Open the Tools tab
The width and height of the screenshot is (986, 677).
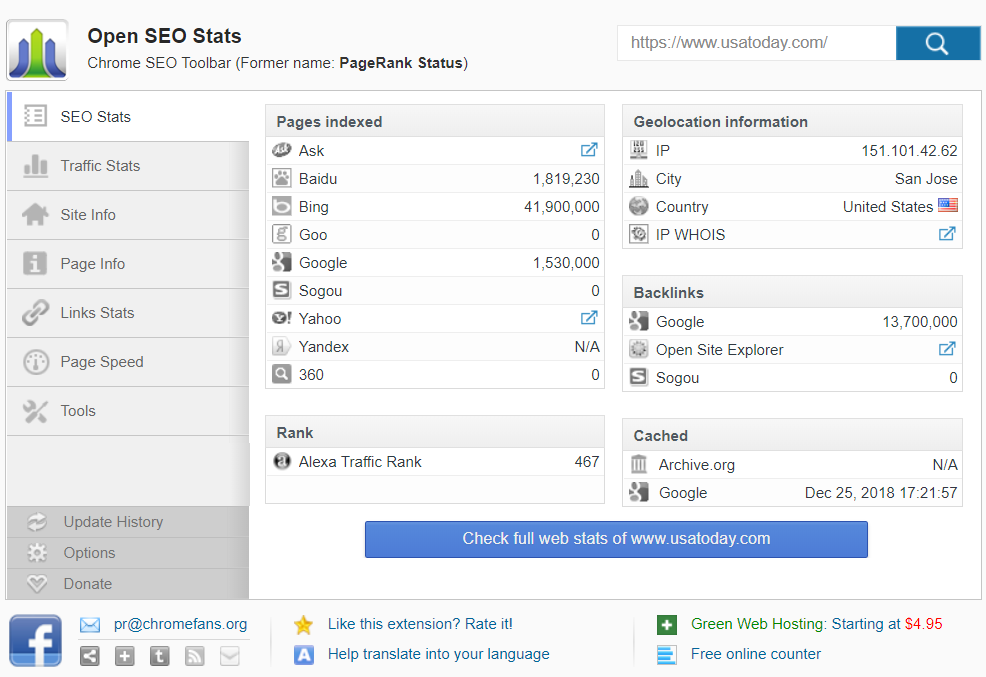point(78,411)
